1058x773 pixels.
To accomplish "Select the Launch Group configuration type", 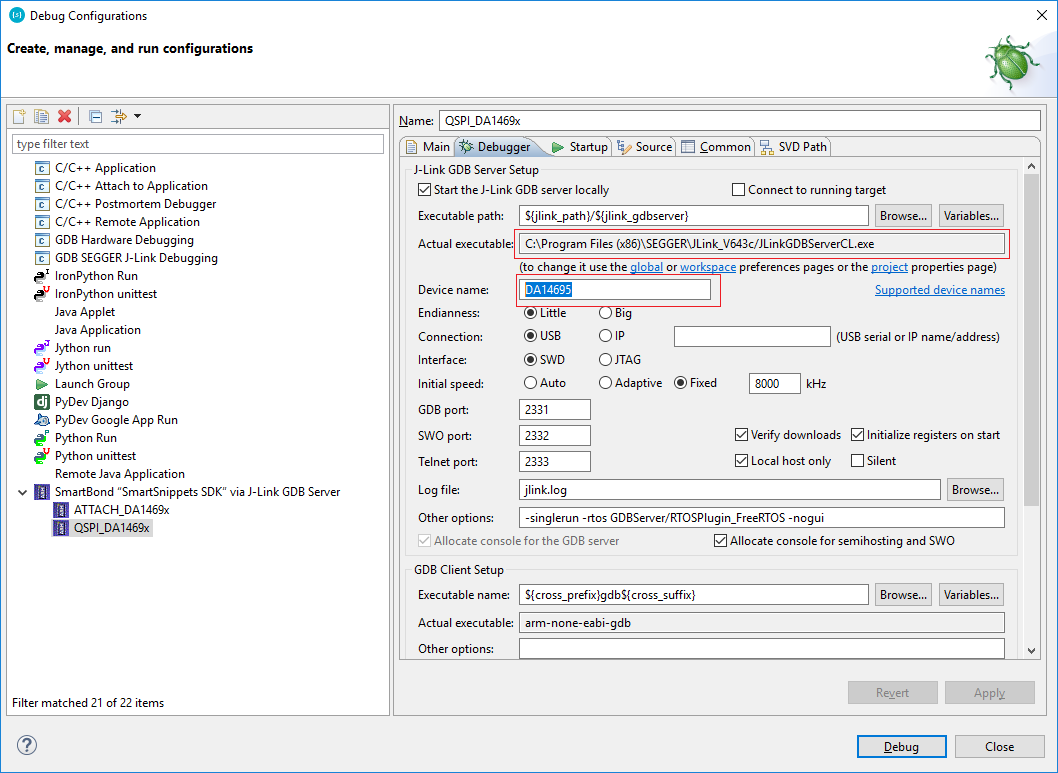I will [92, 384].
